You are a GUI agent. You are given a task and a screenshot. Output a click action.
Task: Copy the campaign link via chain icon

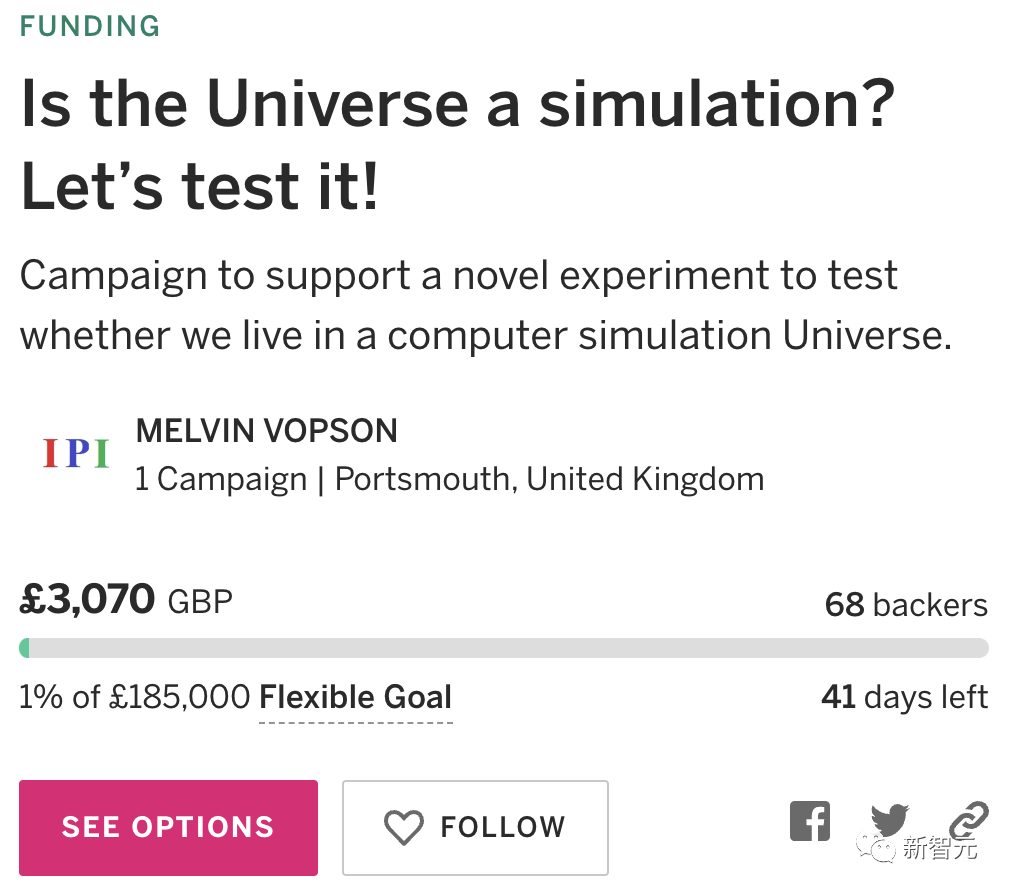point(968,819)
